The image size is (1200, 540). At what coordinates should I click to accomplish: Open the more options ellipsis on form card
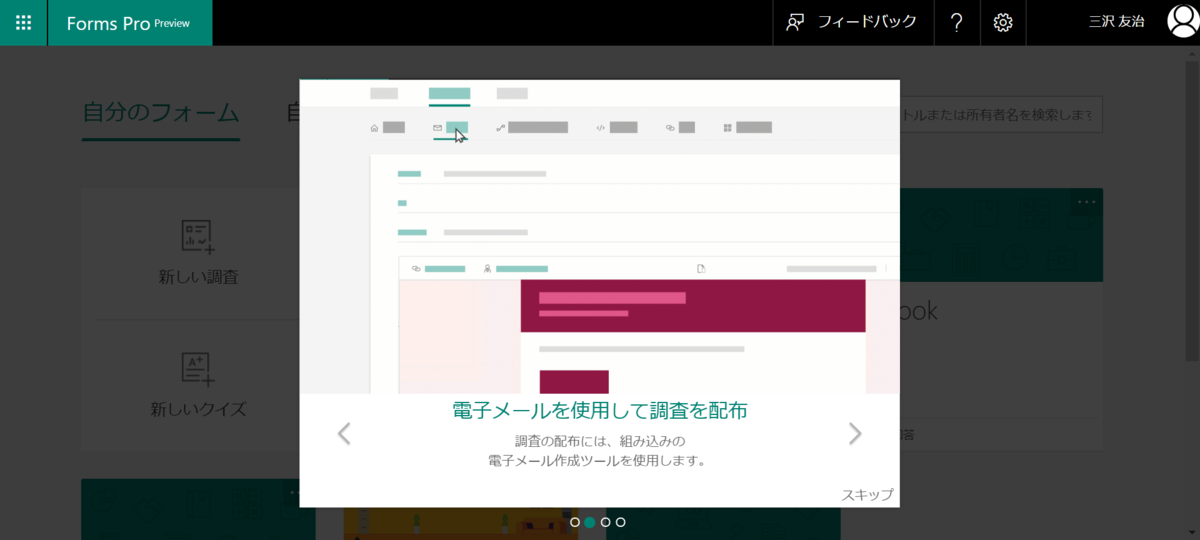point(1086,202)
